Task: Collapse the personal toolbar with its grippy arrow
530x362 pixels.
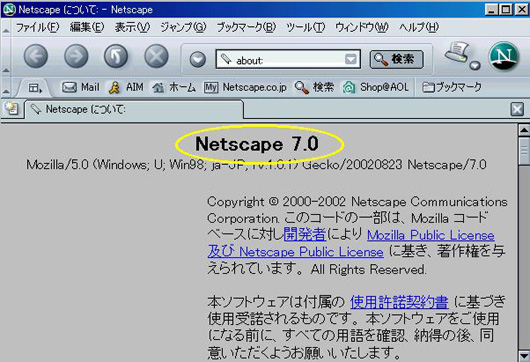Action: tap(6, 91)
